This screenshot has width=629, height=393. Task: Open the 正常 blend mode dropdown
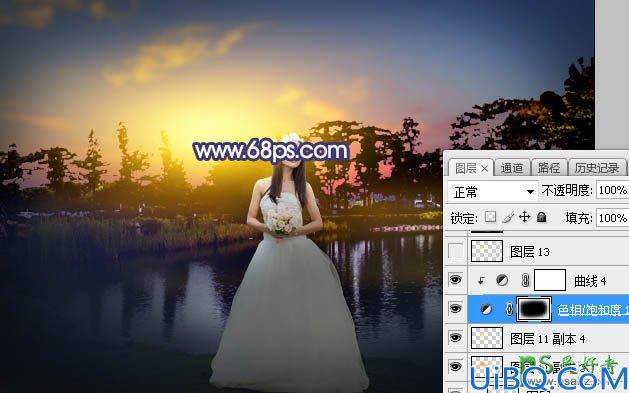pyautogui.click(x=493, y=192)
